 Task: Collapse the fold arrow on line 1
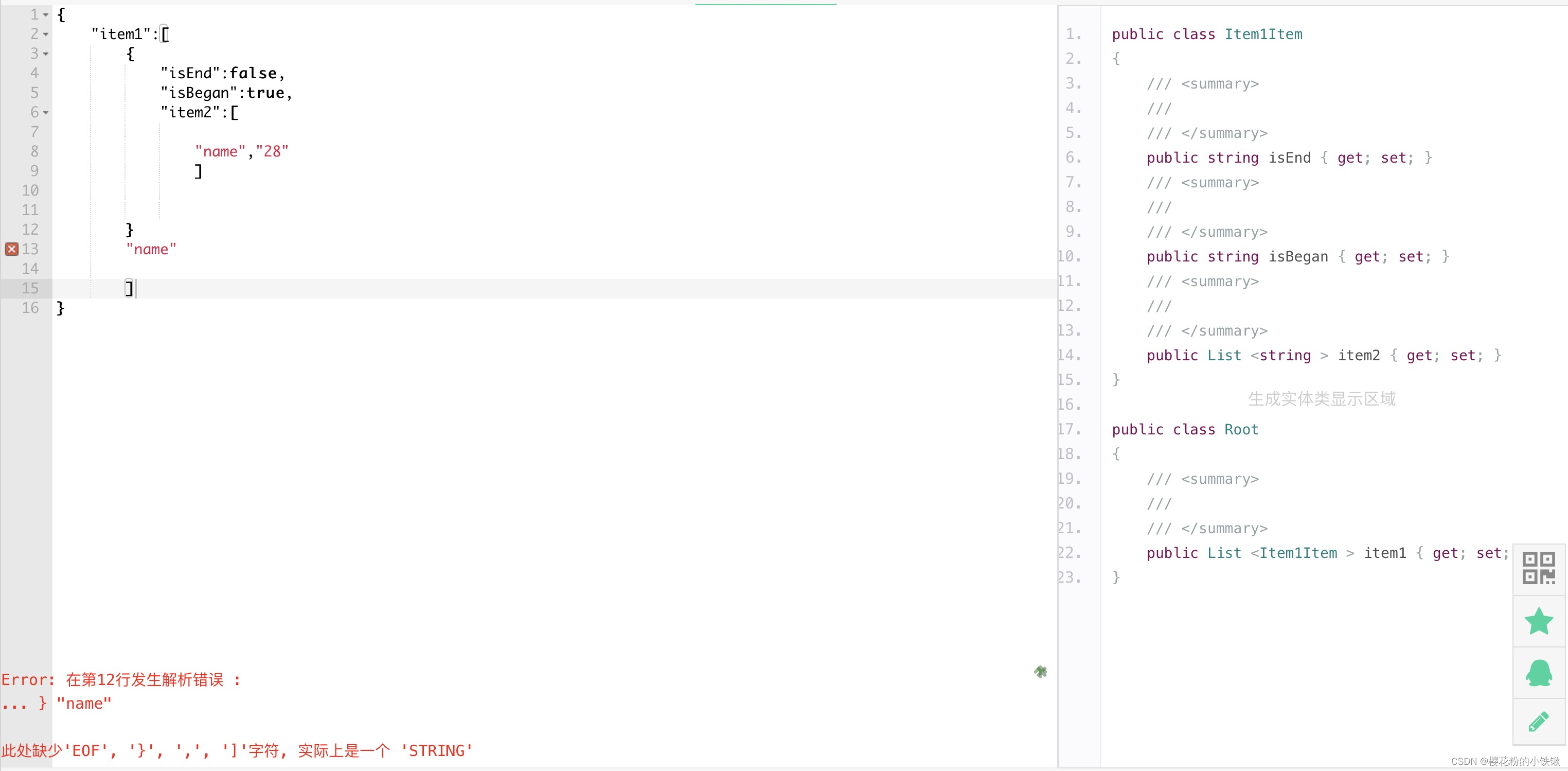tap(46, 14)
